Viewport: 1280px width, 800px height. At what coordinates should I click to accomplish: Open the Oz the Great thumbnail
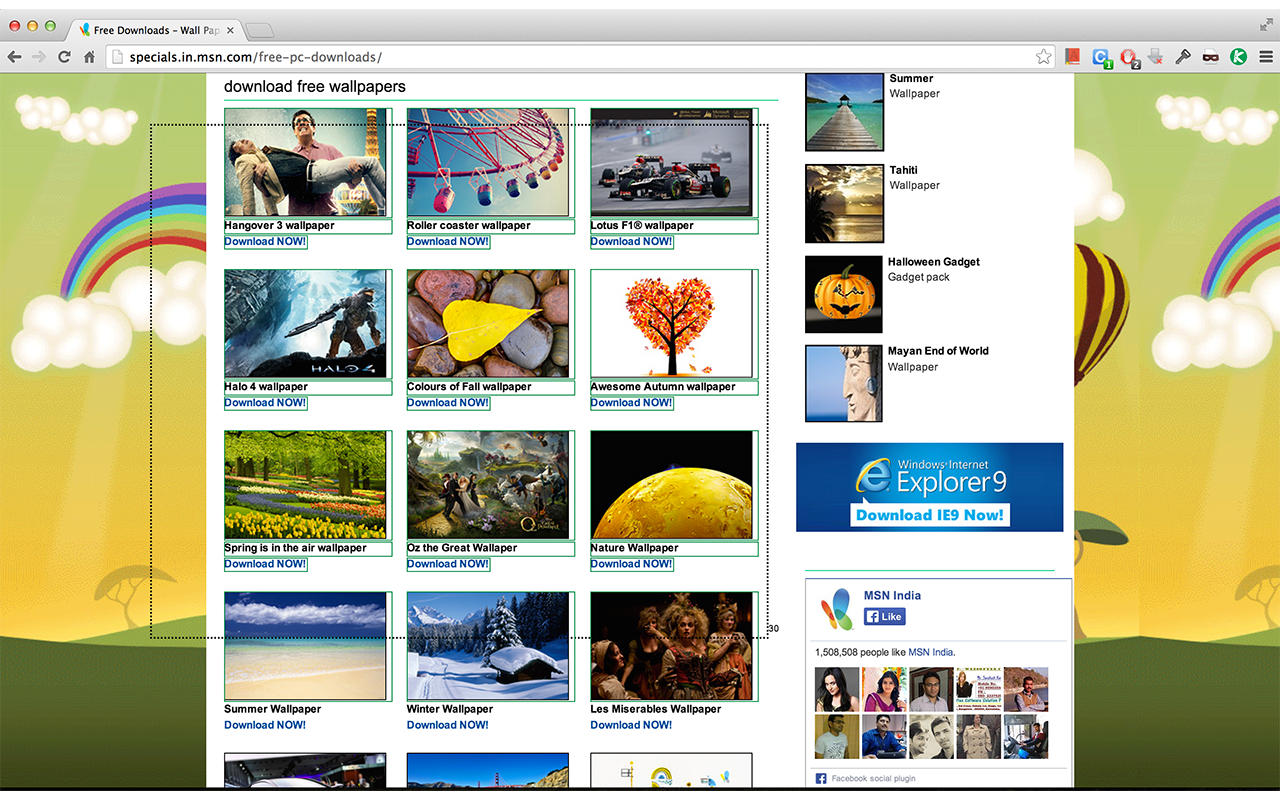click(x=488, y=484)
